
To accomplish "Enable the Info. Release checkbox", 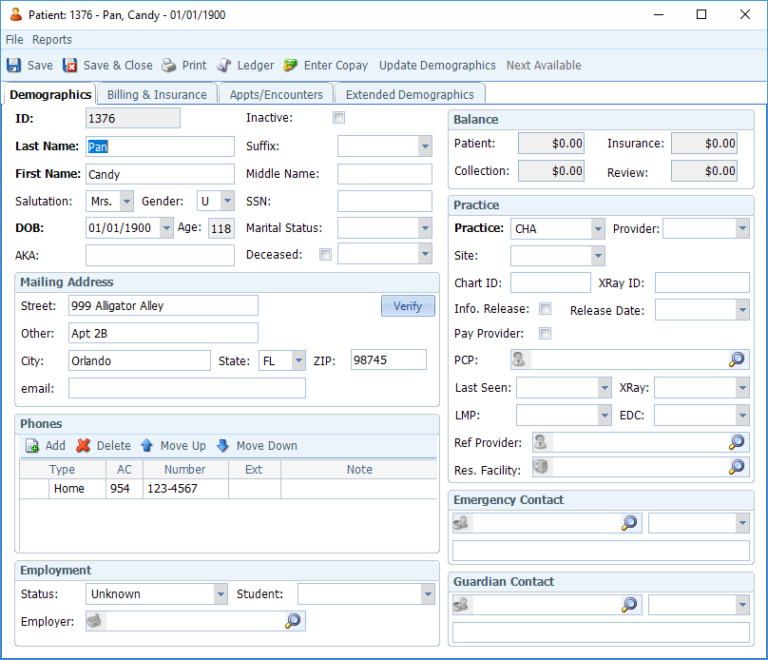I will click(545, 308).
